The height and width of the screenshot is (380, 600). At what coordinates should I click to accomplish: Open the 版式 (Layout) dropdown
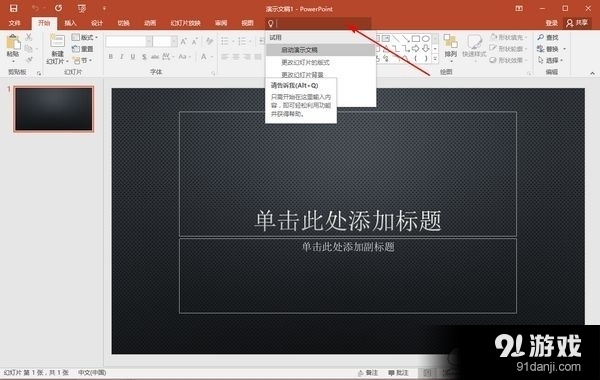click(x=85, y=37)
